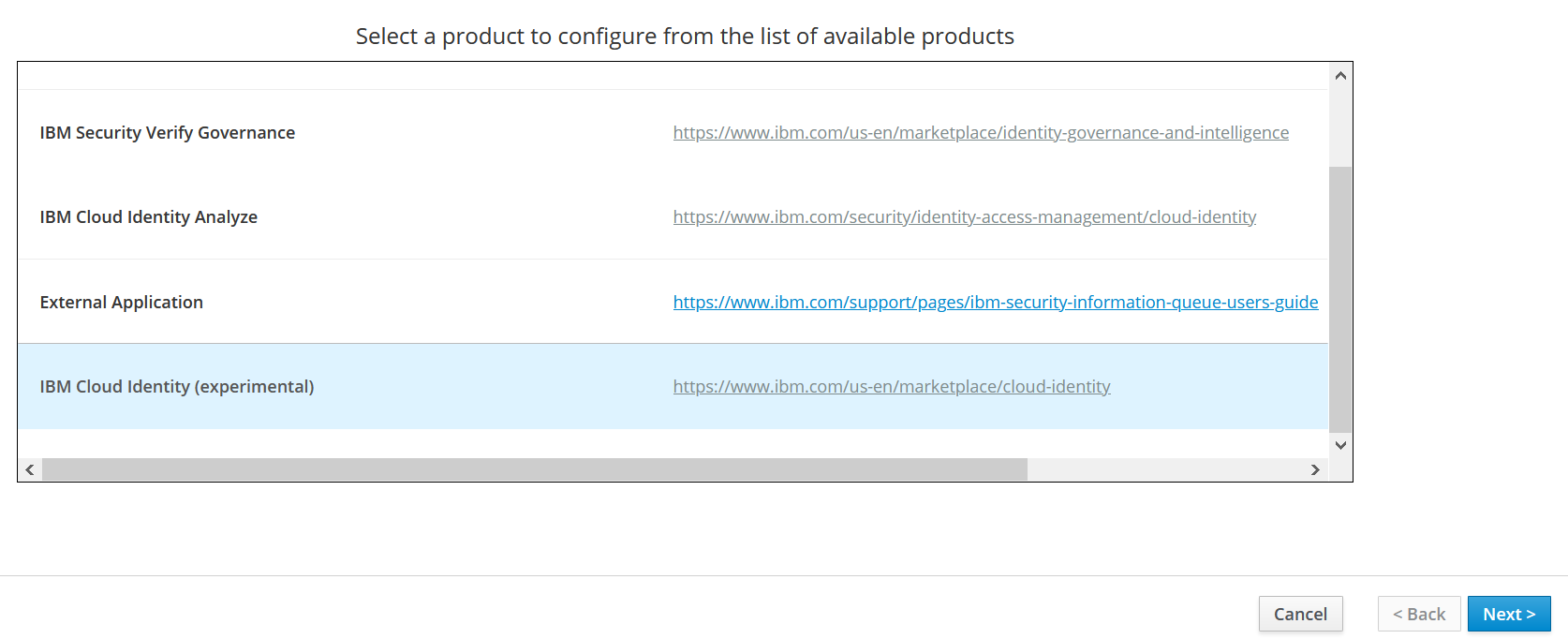The width and height of the screenshot is (1568, 639).
Task: Open the marketplace/cloud-identity link
Action: pyautogui.click(x=892, y=387)
